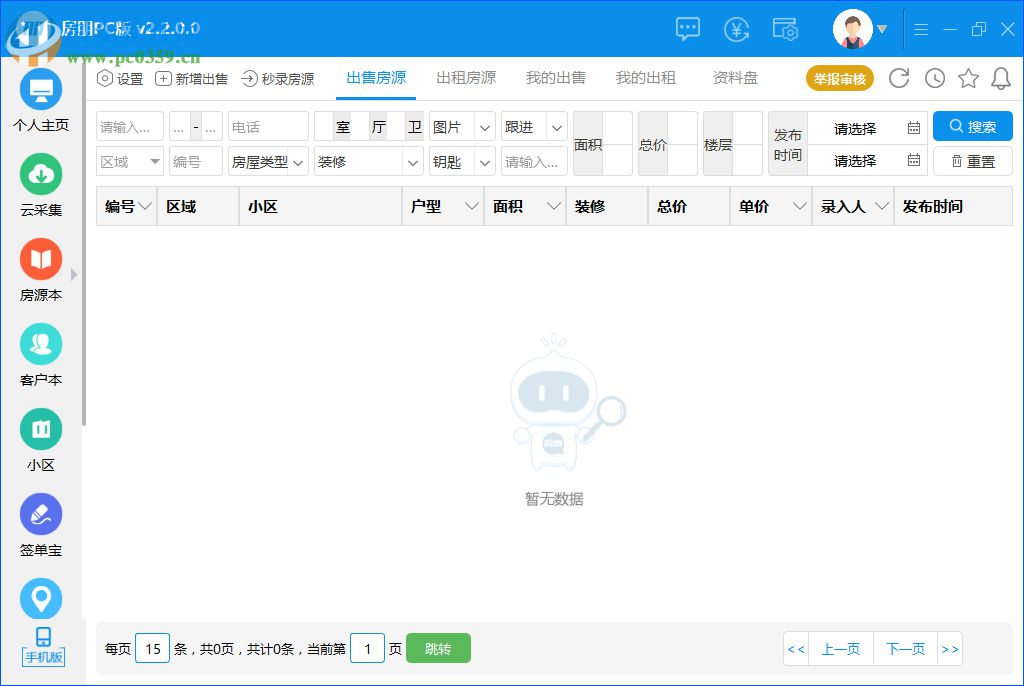The height and width of the screenshot is (686, 1024).
Task: Toggle the 室 room filter
Action: point(343,126)
